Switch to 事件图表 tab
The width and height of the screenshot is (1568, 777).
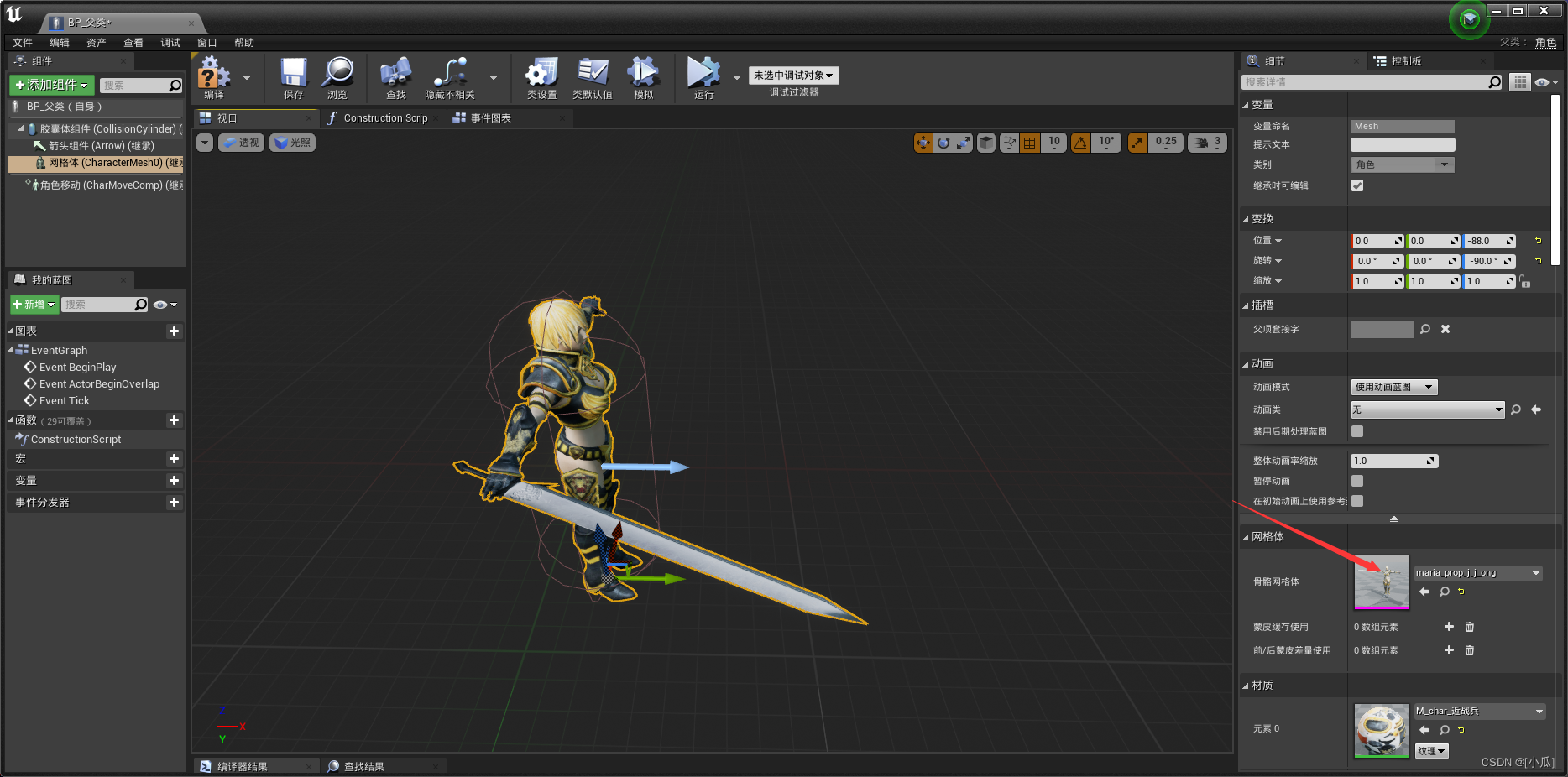490,118
